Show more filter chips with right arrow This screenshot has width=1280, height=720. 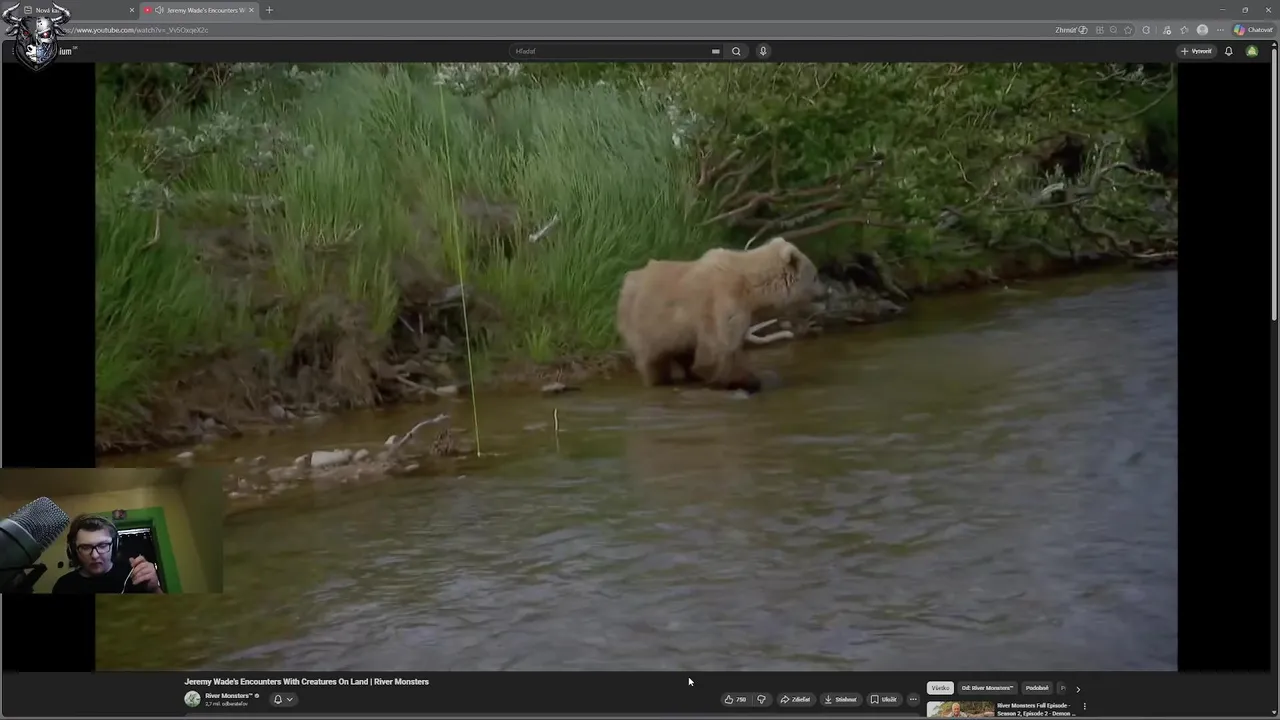(x=1077, y=688)
